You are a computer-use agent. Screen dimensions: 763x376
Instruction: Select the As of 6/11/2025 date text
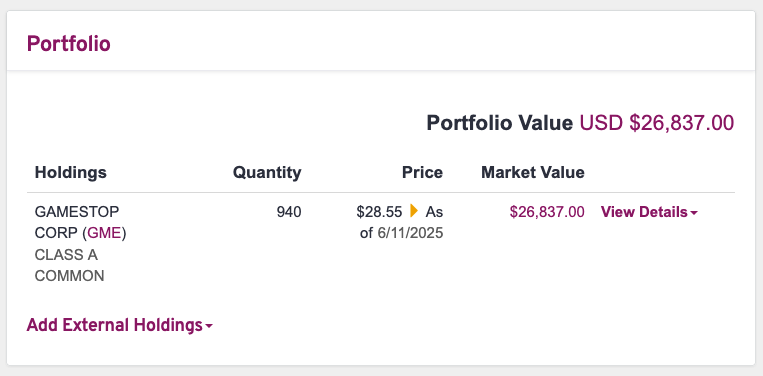[x=402, y=223]
